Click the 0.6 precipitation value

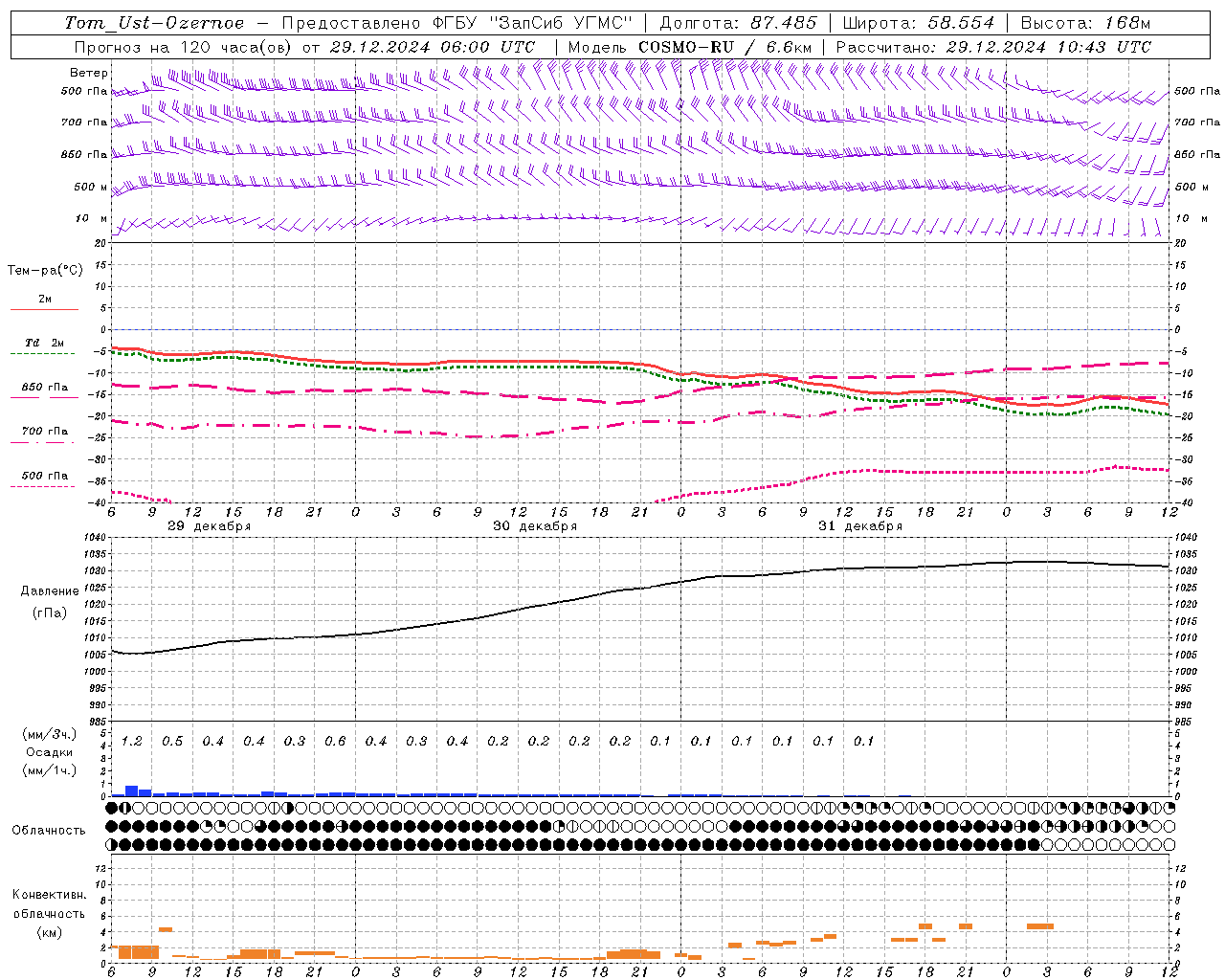[335, 741]
